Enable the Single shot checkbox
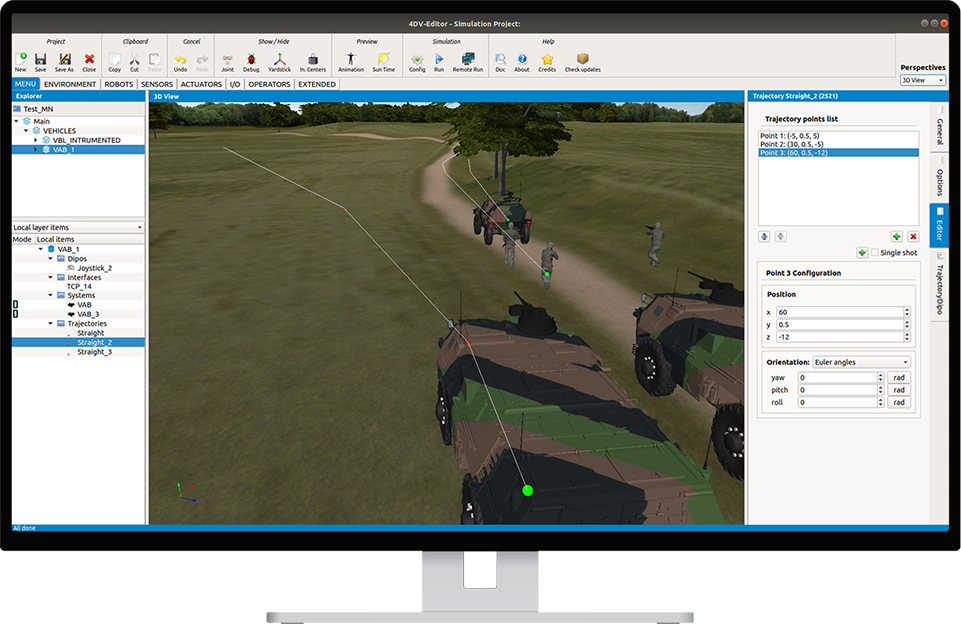This screenshot has width=961, height=624. tap(875, 253)
